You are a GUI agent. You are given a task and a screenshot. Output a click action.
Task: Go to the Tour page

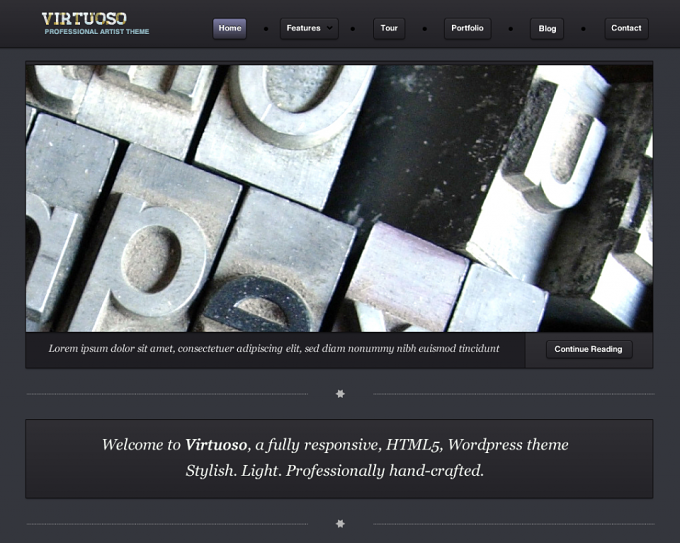(389, 29)
